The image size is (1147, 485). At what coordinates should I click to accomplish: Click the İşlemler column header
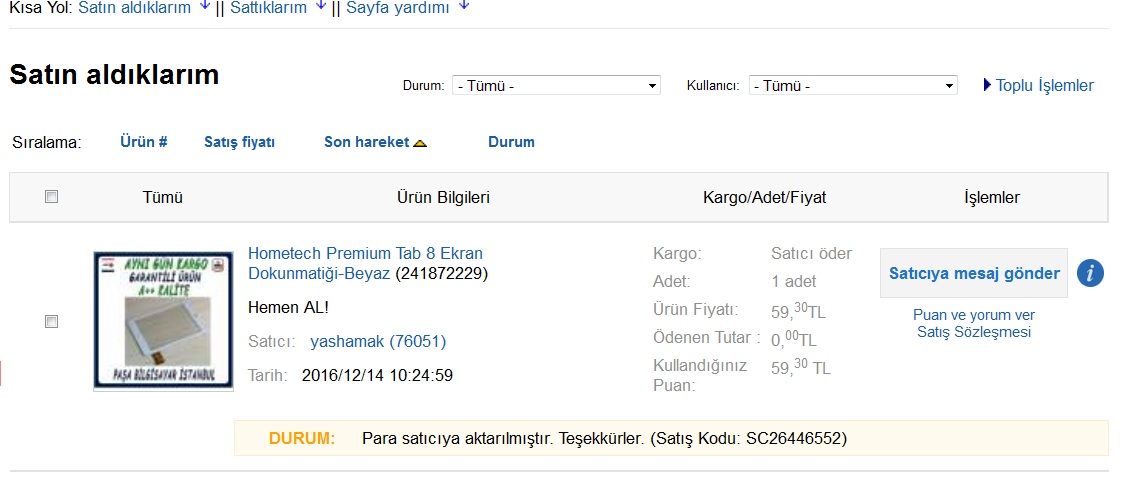(x=992, y=198)
